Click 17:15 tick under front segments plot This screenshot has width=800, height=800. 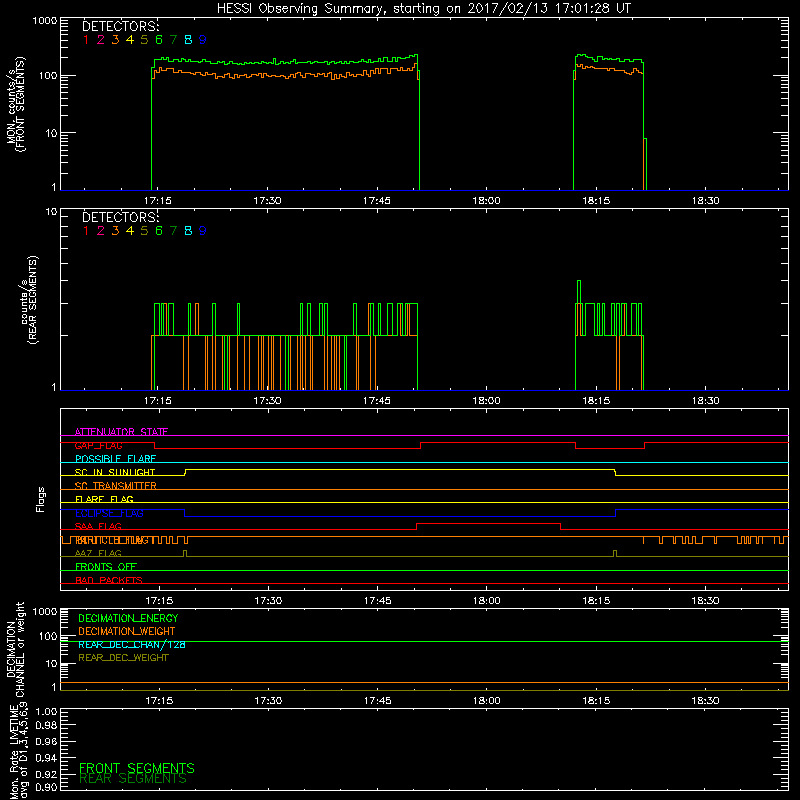158,201
